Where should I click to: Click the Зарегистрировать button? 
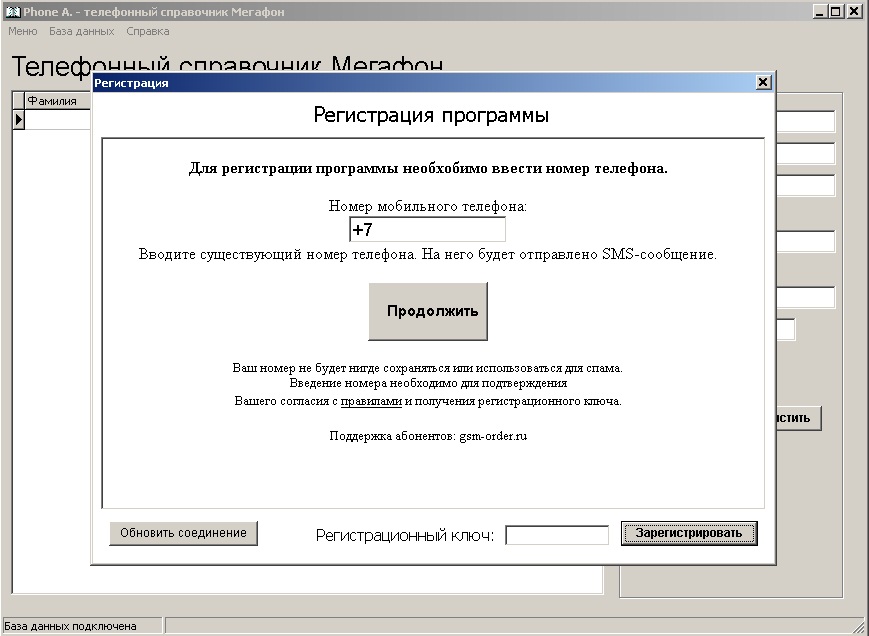pyautogui.click(x=689, y=533)
